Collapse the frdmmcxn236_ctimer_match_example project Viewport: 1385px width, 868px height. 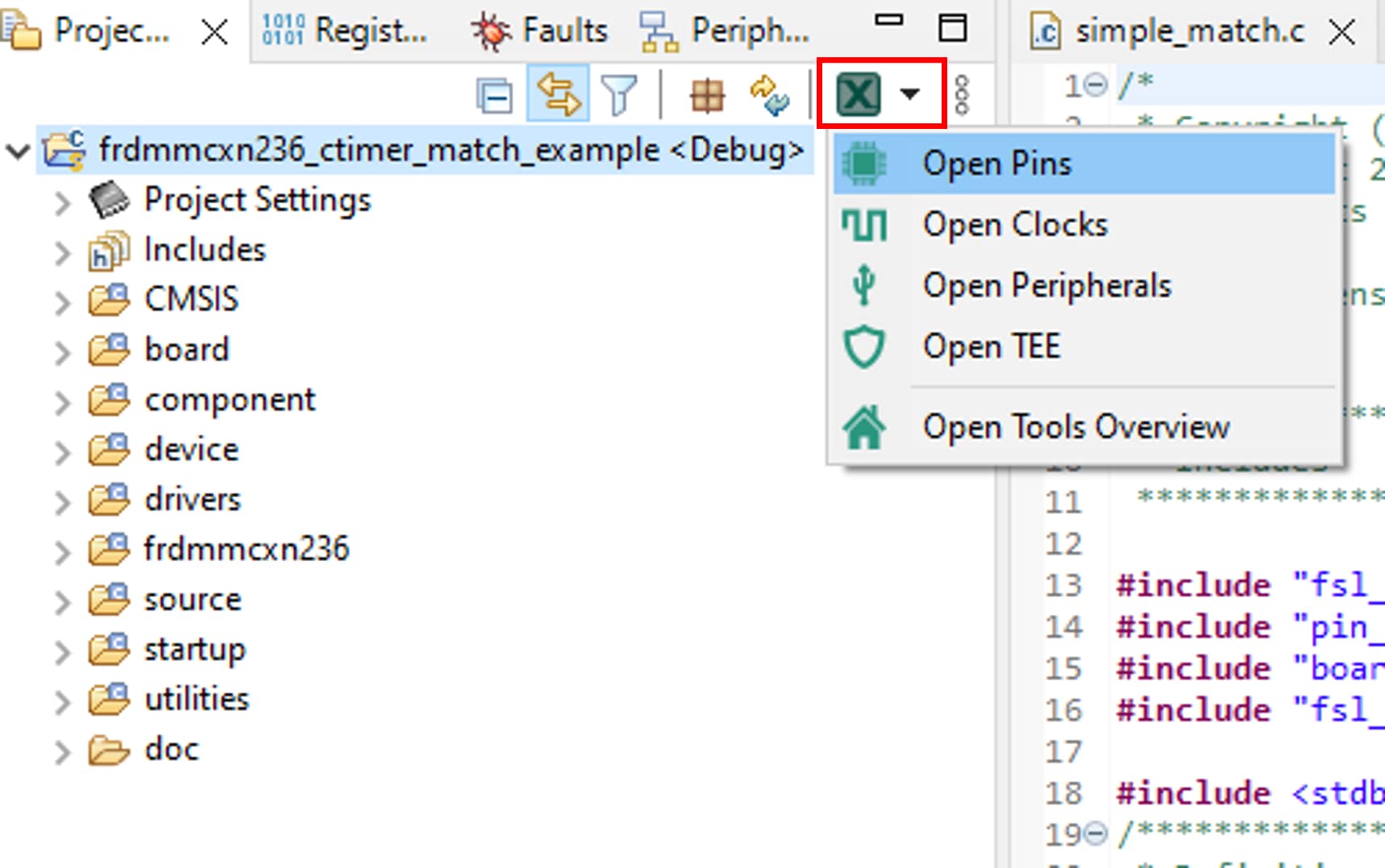pyautogui.click(x=18, y=151)
